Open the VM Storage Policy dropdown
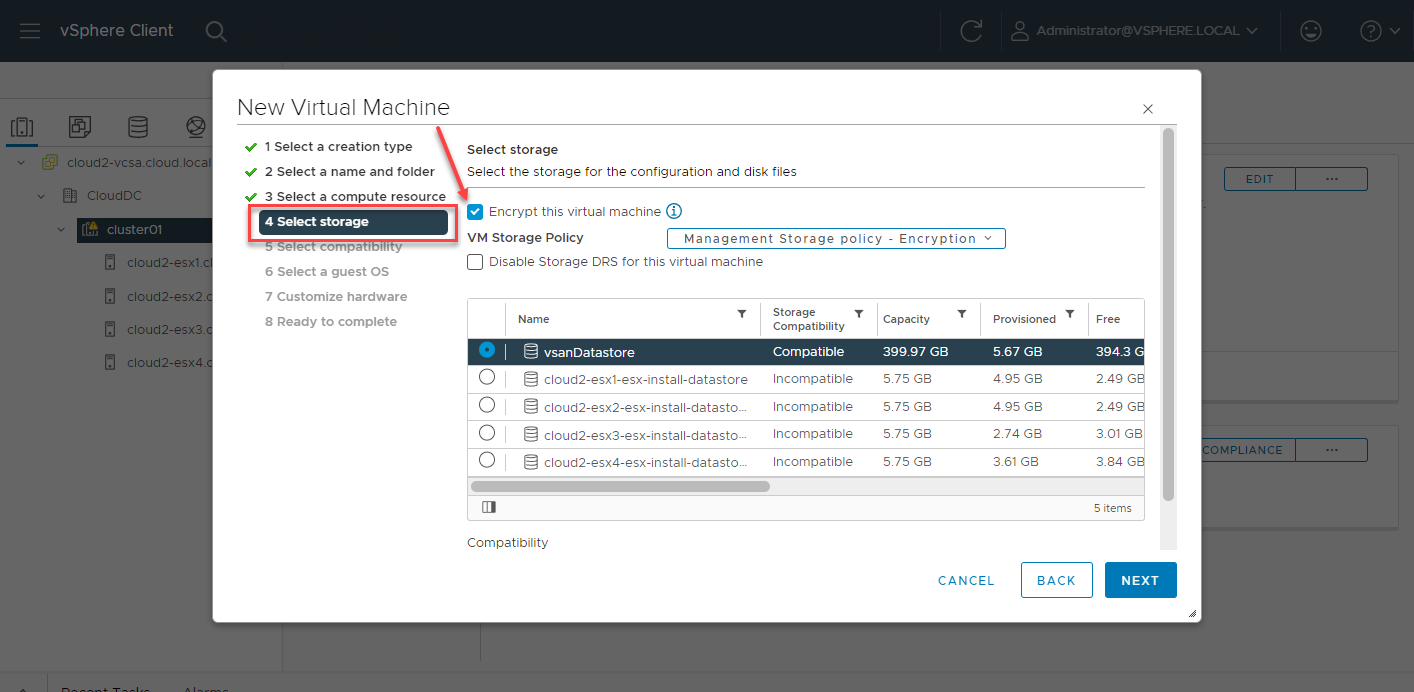Viewport: 1414px width, 692px height. point(836,239)
